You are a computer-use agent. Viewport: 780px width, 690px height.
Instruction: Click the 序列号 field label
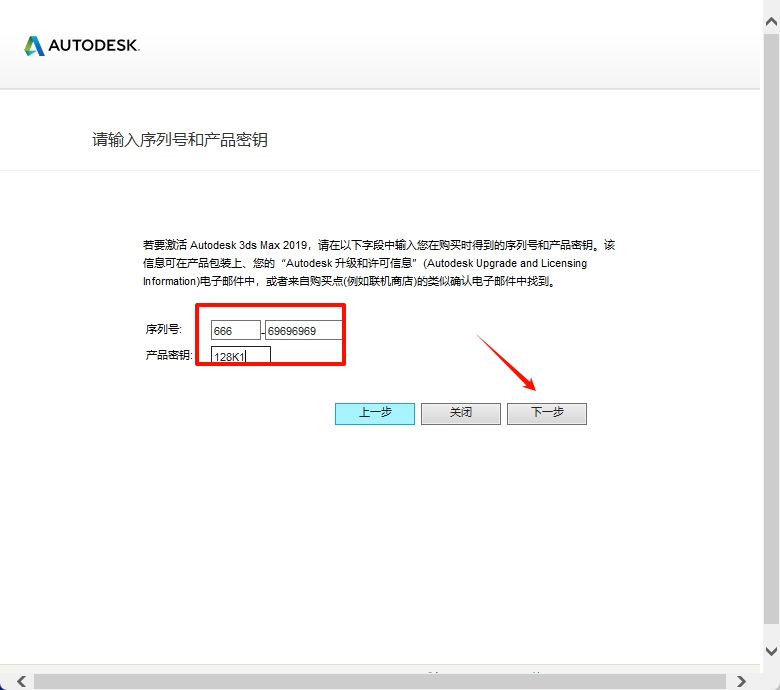pos(163,330)
